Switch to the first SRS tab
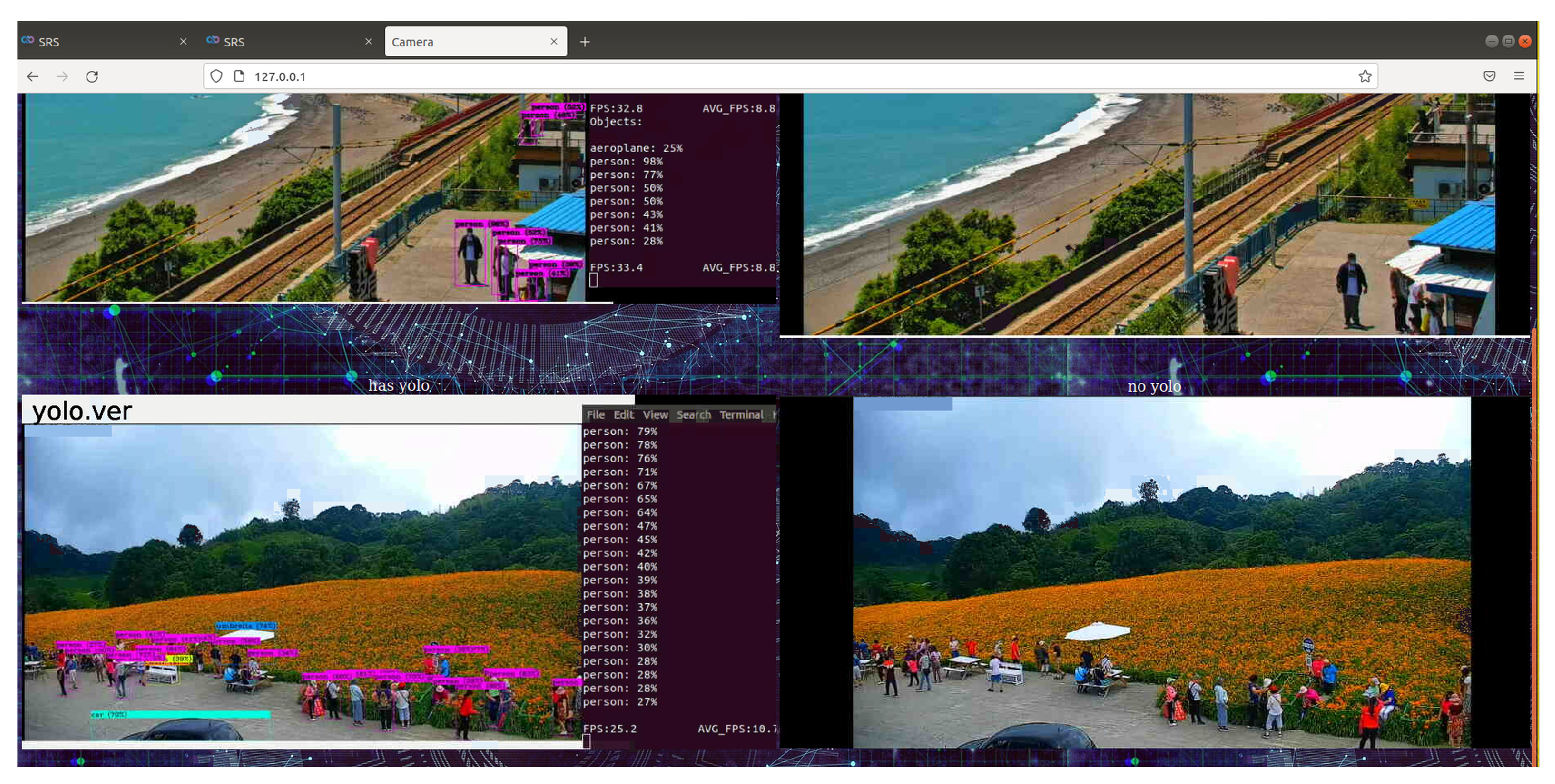1555x784 pixels. pos(96,42)
